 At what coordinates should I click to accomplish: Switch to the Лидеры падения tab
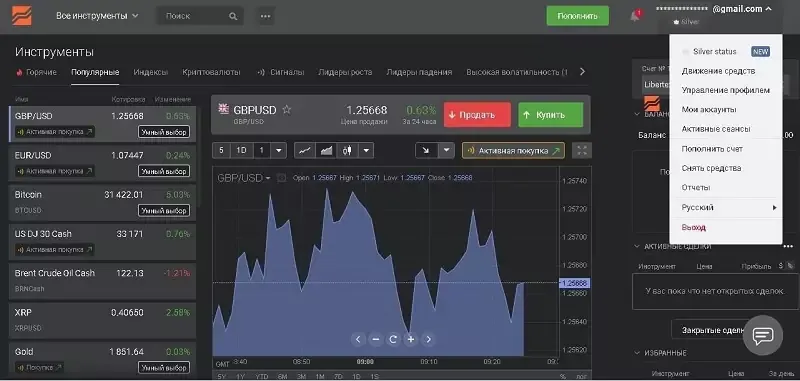(419, 72)
